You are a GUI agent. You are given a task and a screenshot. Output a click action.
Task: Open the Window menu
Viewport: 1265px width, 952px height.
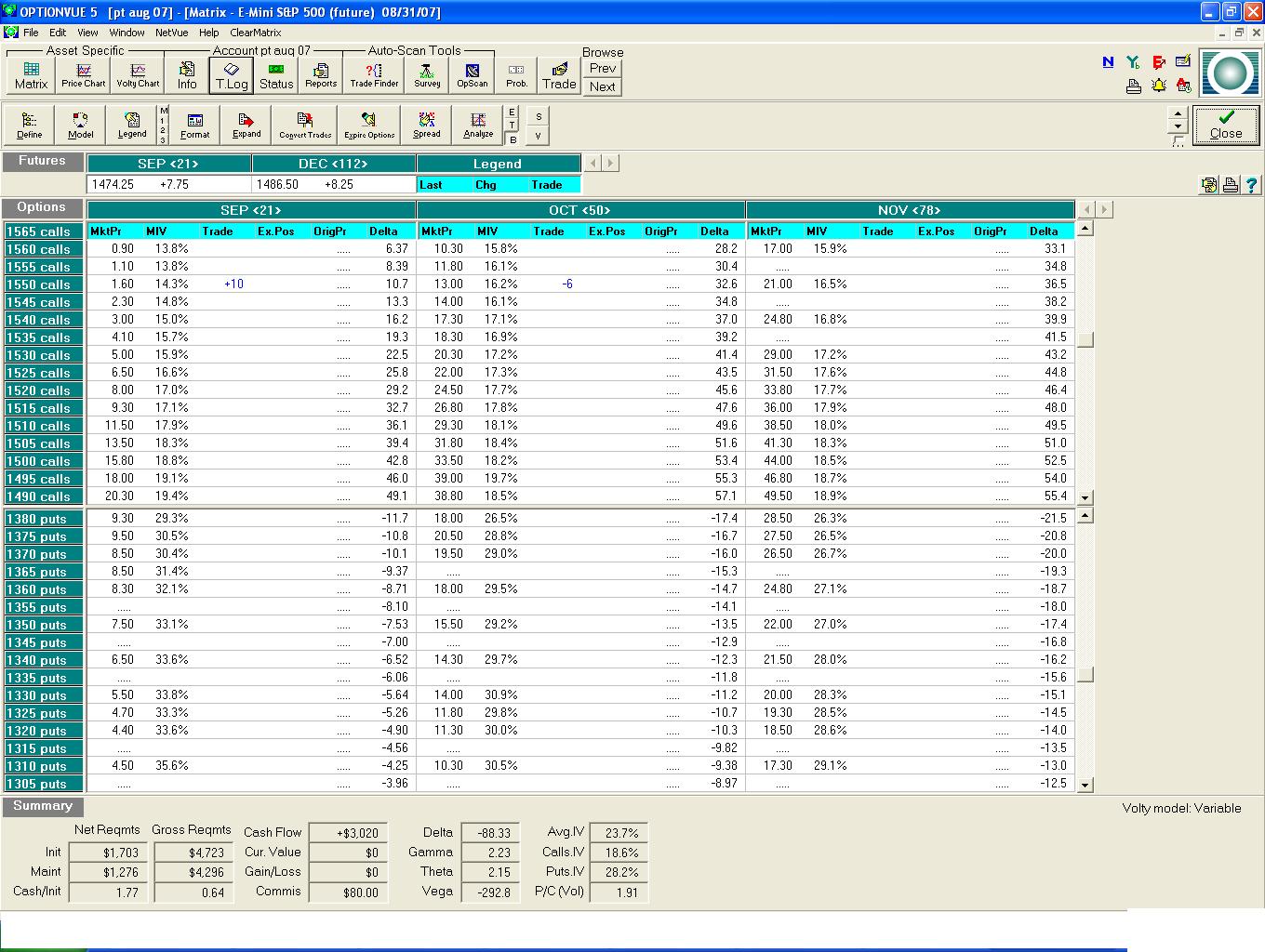tap(126, 33)
